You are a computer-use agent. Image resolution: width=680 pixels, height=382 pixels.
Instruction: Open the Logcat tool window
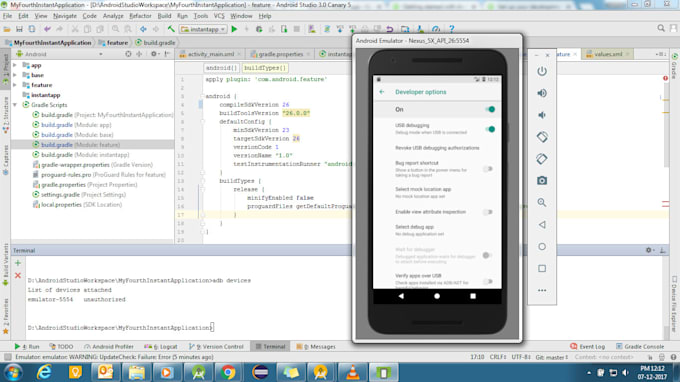click(161, 346)
